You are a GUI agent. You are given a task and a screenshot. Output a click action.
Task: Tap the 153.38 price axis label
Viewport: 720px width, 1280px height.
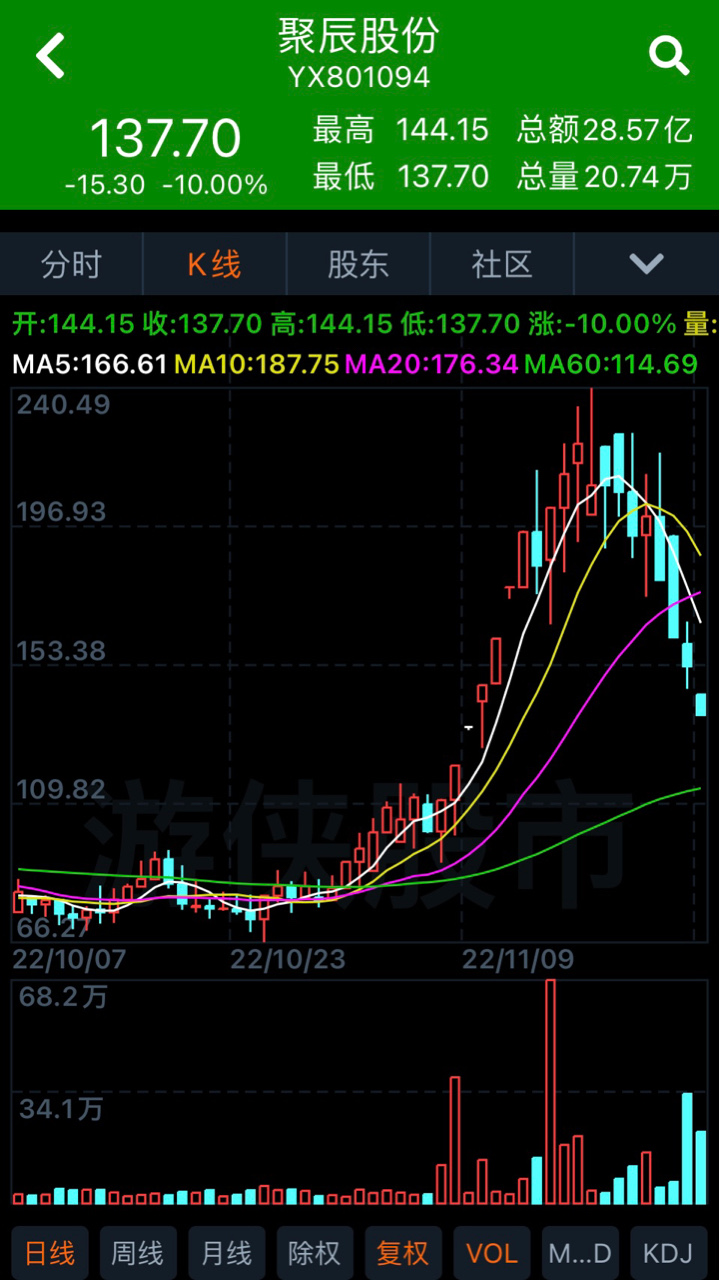coord(60,651)
